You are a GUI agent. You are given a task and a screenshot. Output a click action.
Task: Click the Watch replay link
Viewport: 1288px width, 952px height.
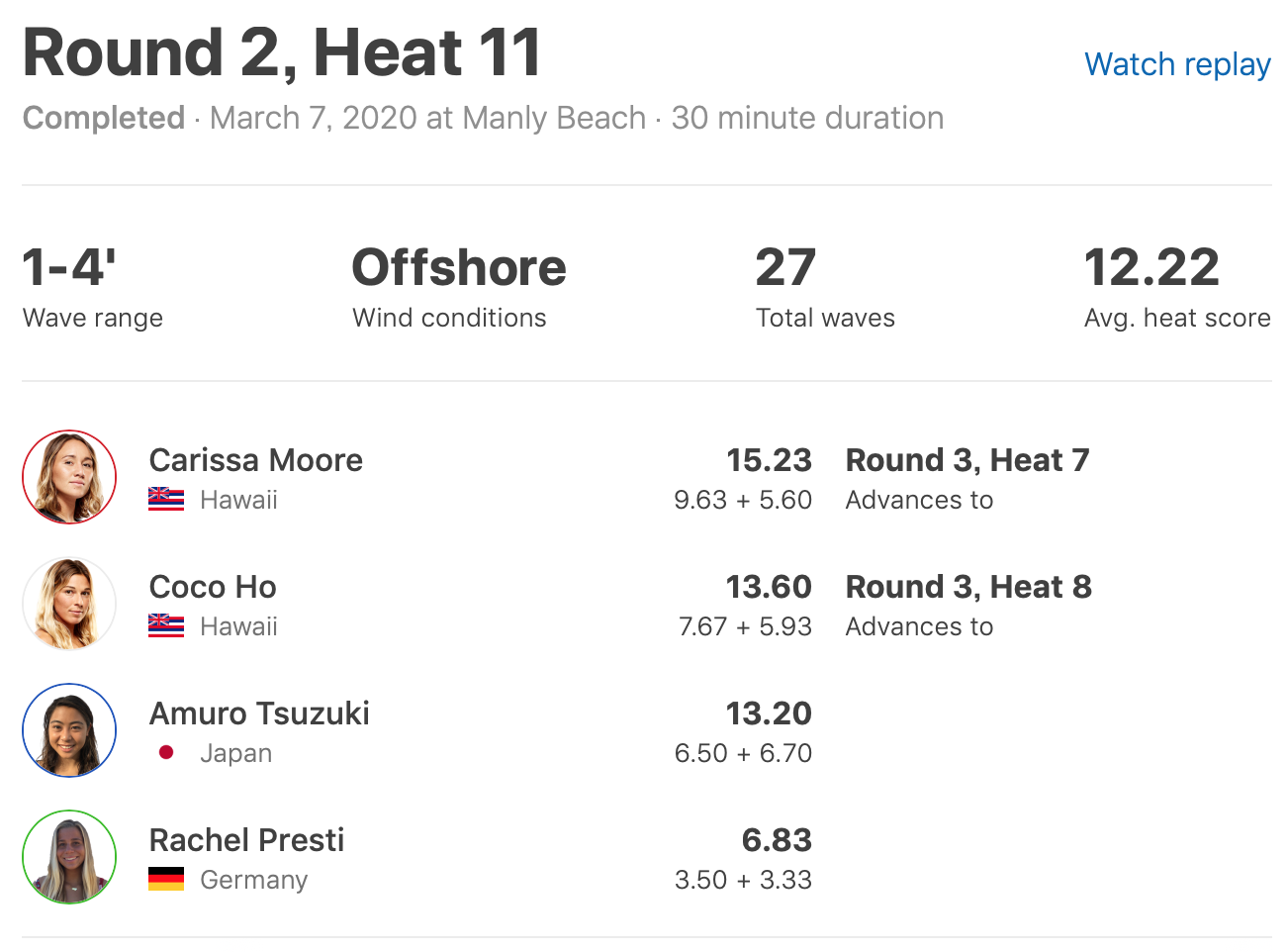pyautogui.click(x=1176, y=64)
